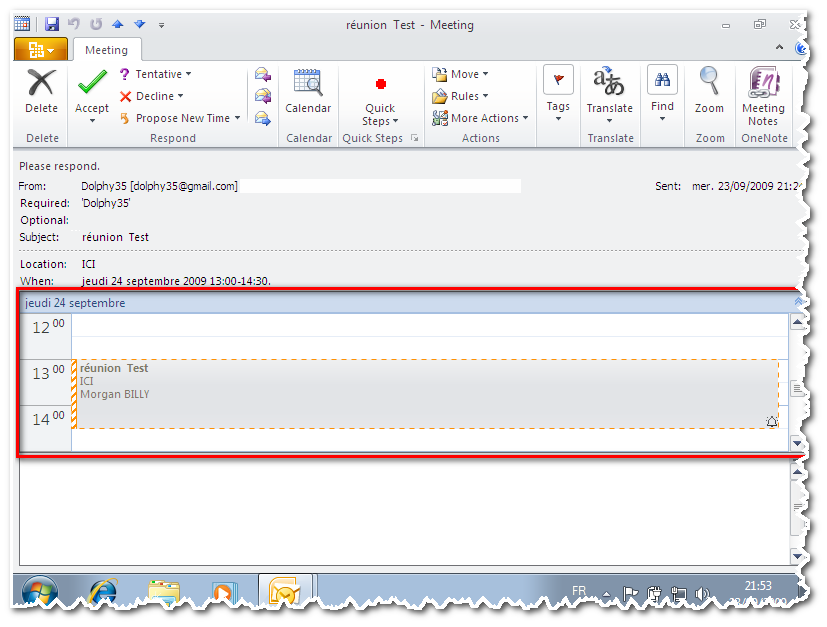The image size is (827, 627).
Task: Click the Quick Steps red icon
Action: point(380,85)
